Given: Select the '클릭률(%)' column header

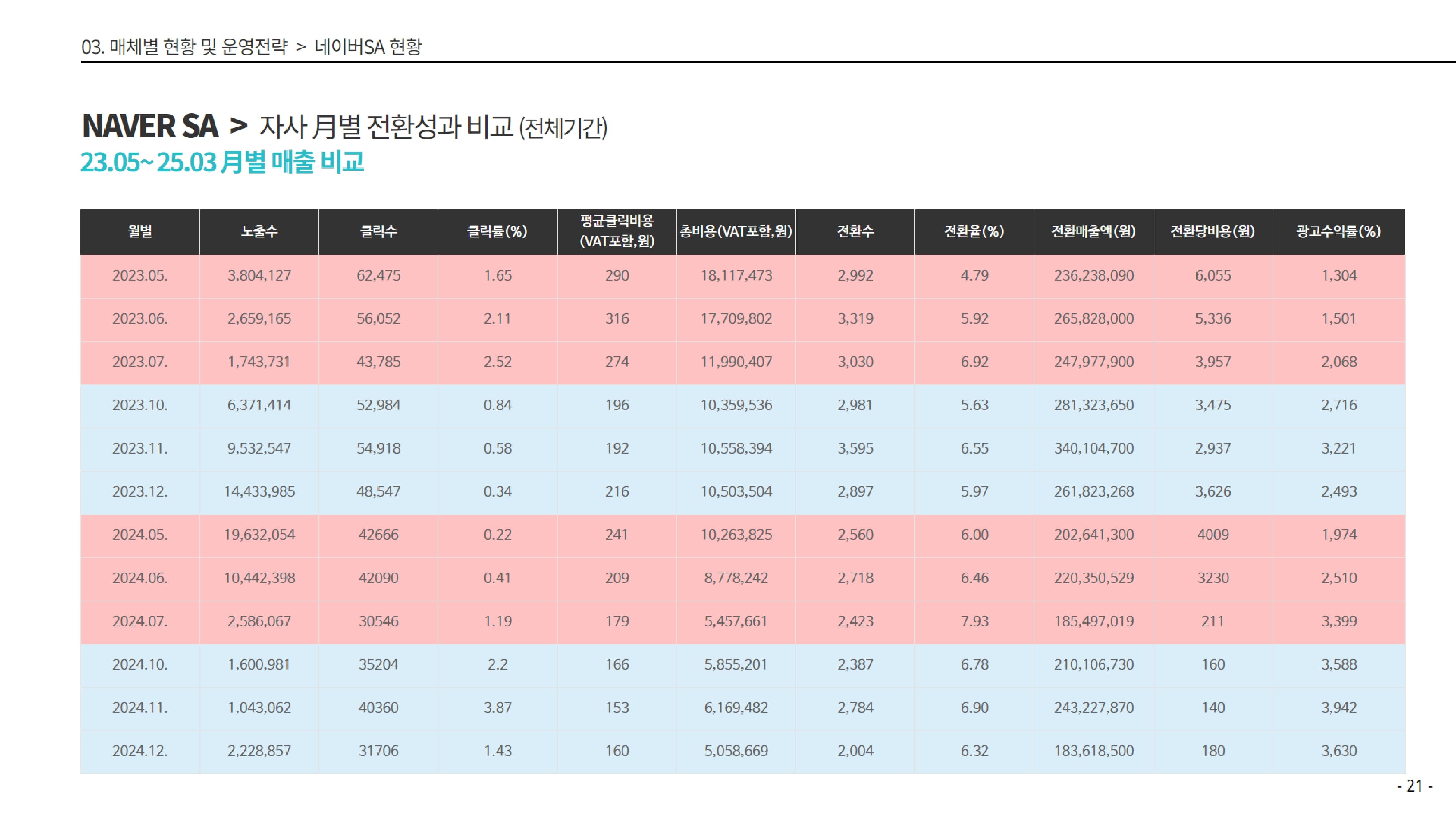Looking at the screenshot, I should [498, 232].
